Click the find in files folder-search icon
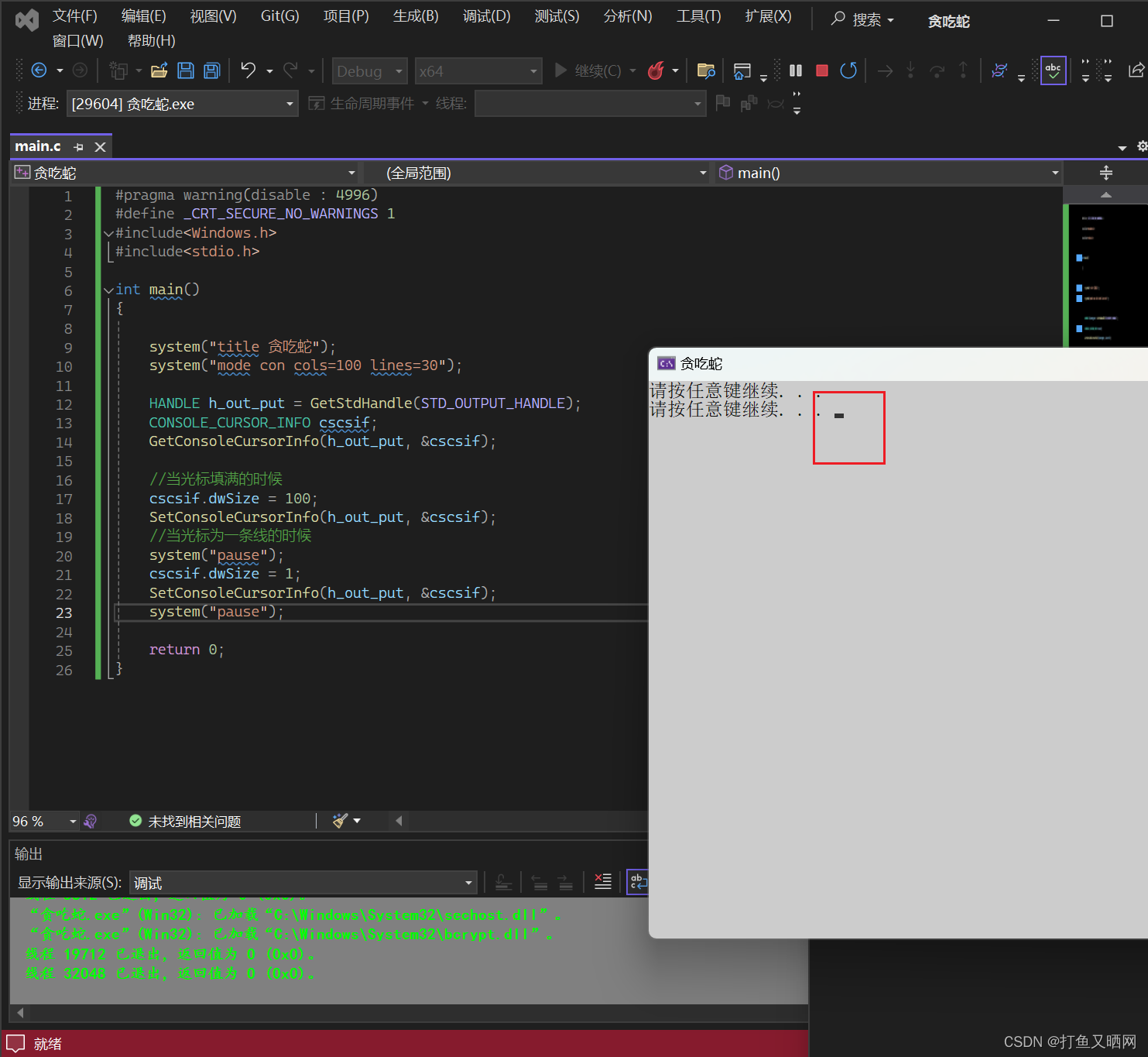 click(706, 70)
